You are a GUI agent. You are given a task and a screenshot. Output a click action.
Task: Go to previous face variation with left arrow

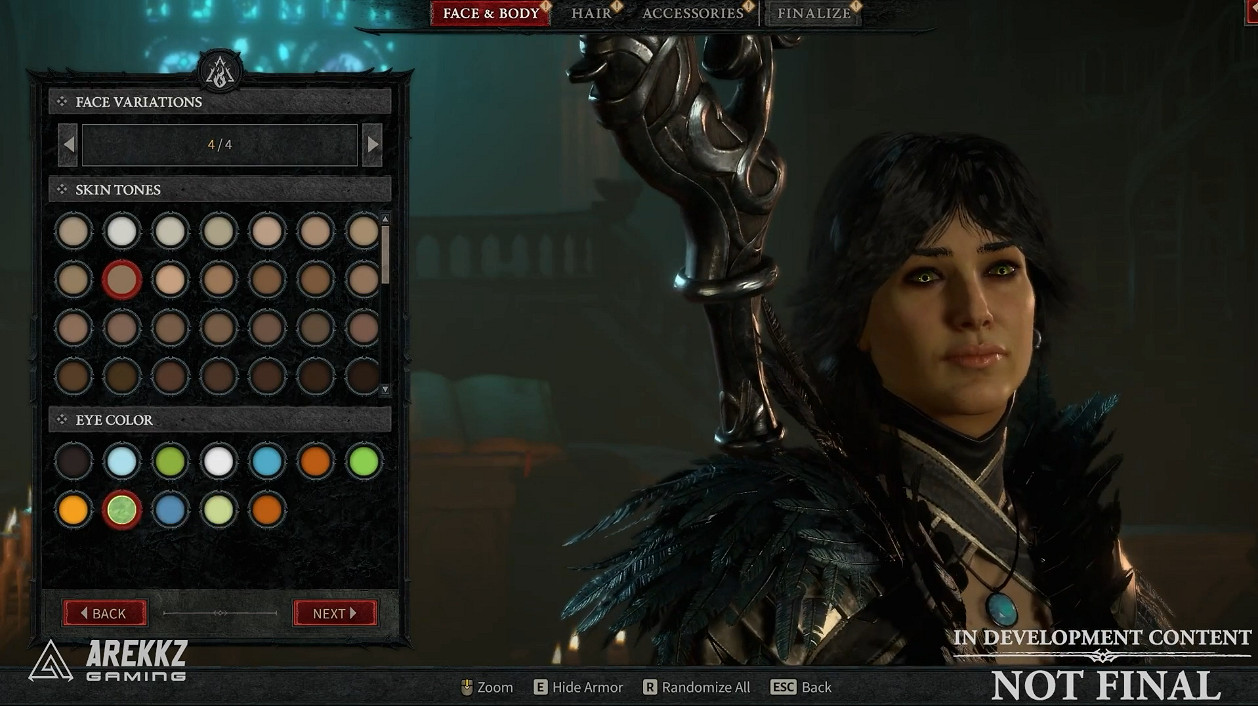click(x=68, y=145)
